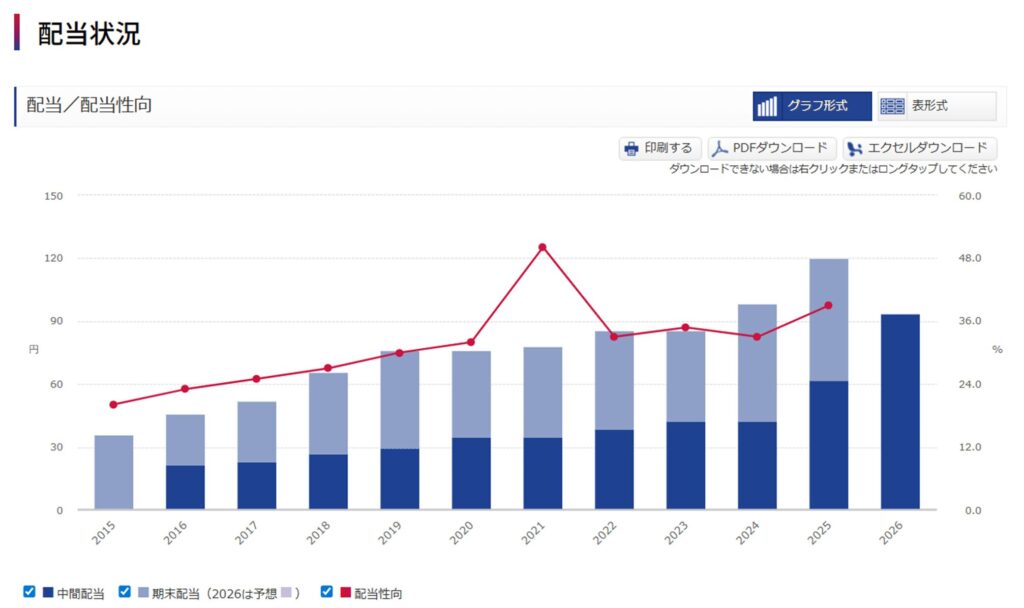The height and width of the screenshot is (608, 1024).
Task: Click the 2021 peak point on red line
Action: pyautogui.click(x=543, y=247)
